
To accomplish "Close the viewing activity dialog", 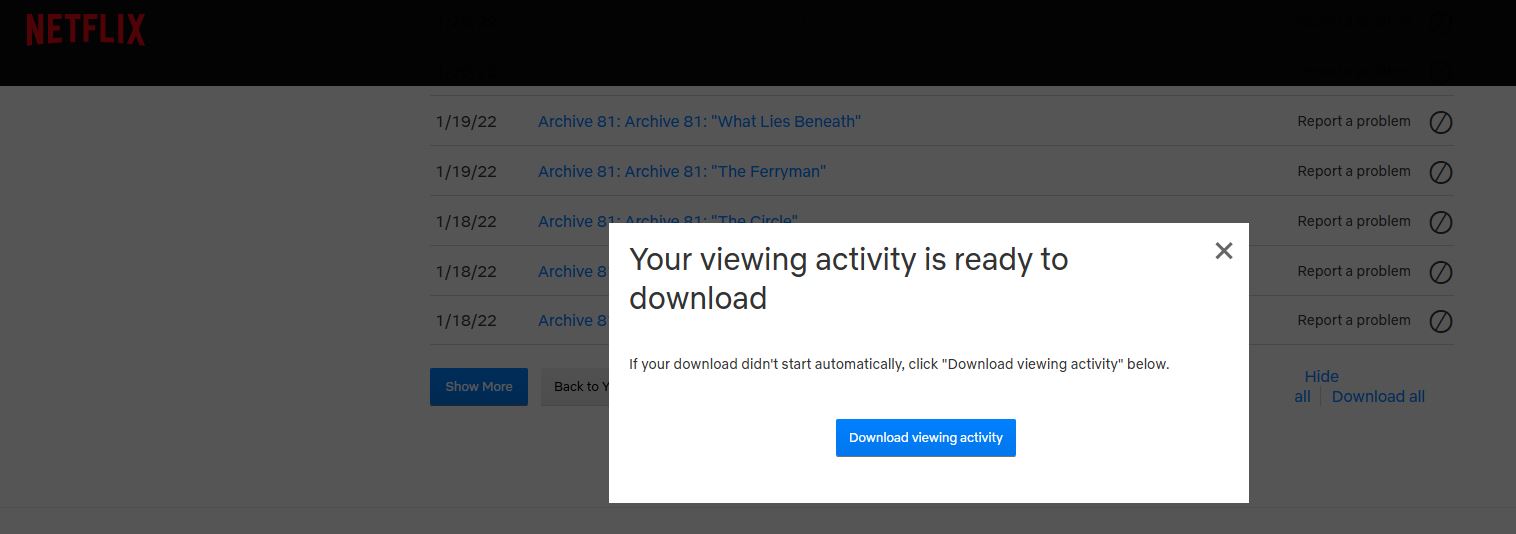I will [1224, 251].
